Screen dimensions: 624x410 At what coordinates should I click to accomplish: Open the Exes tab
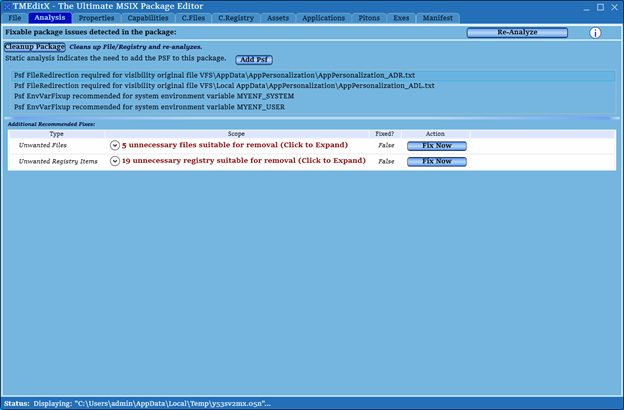click(401, 18)
